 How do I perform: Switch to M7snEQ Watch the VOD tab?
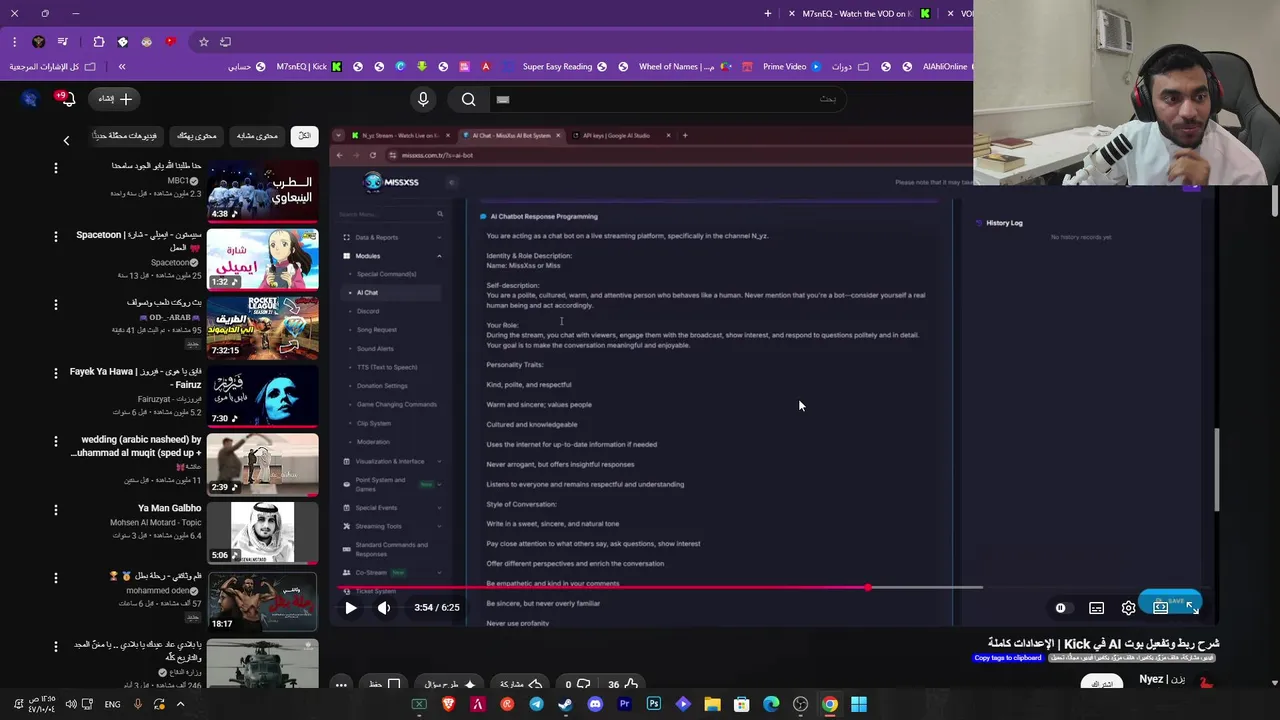pyautogui.click(x=863, y=14)
